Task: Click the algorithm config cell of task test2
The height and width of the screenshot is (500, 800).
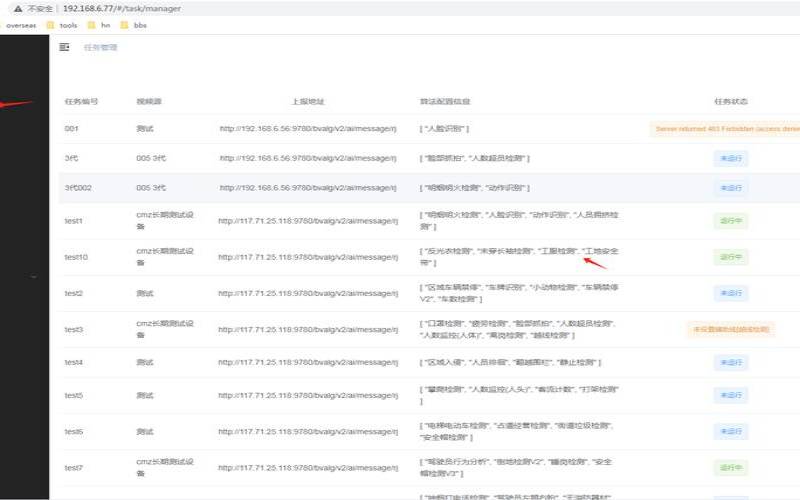Action: pyautogui.click(x=519, y=293)
